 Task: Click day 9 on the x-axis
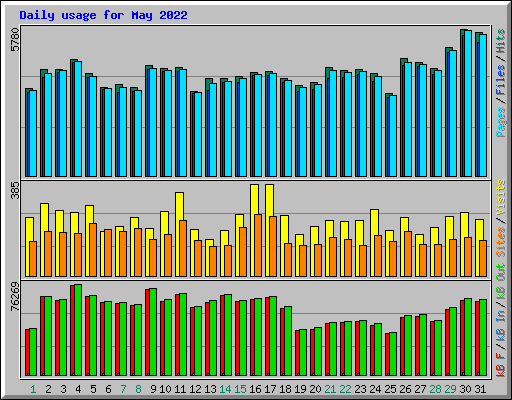[153, 389]
